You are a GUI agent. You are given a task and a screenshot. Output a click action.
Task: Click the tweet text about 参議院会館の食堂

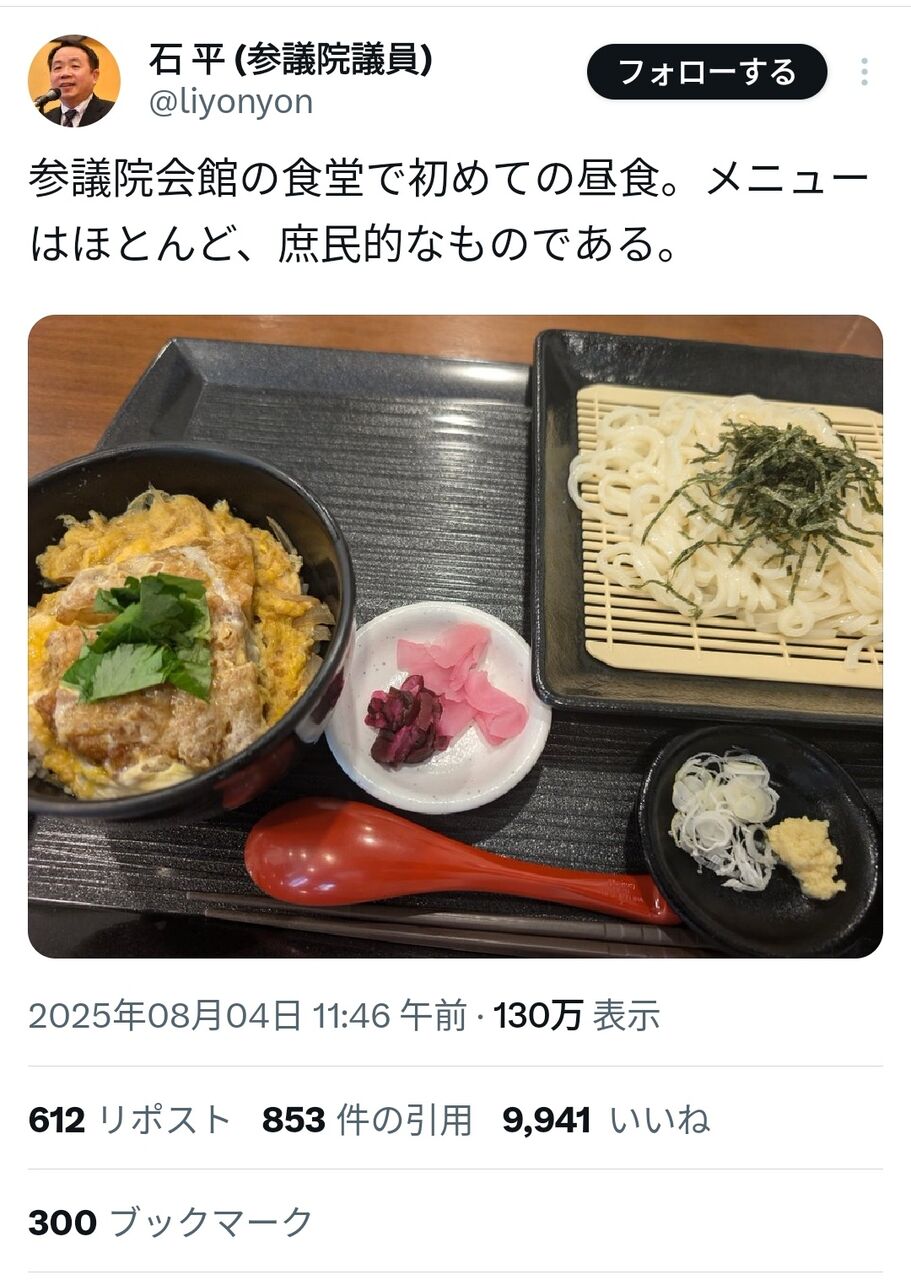(448, 213)
